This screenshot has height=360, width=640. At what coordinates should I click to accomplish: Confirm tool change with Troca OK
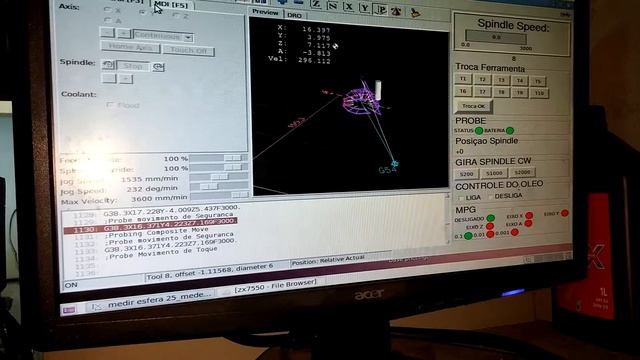(x=473, y=106)
